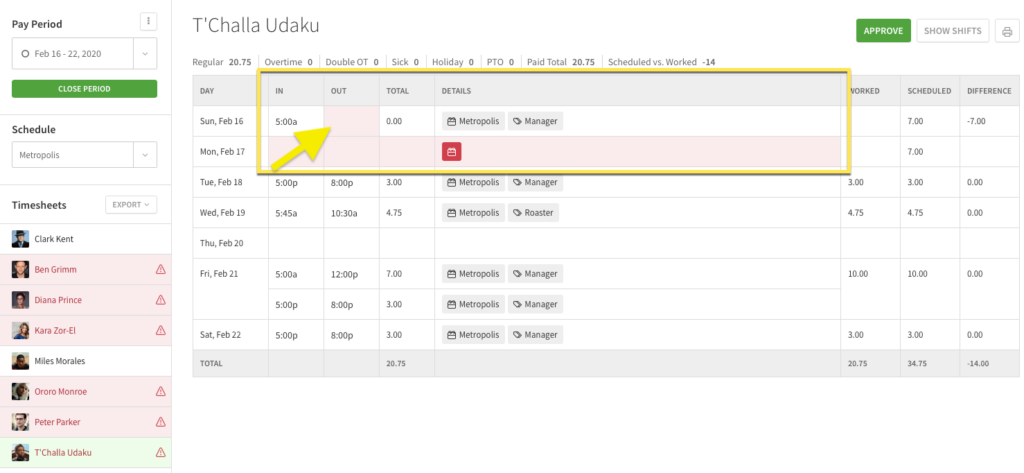This screenshot has width=1024, height=473.
Task: Click Clark Kent's avatar in Timesheets
Action: 20,239
